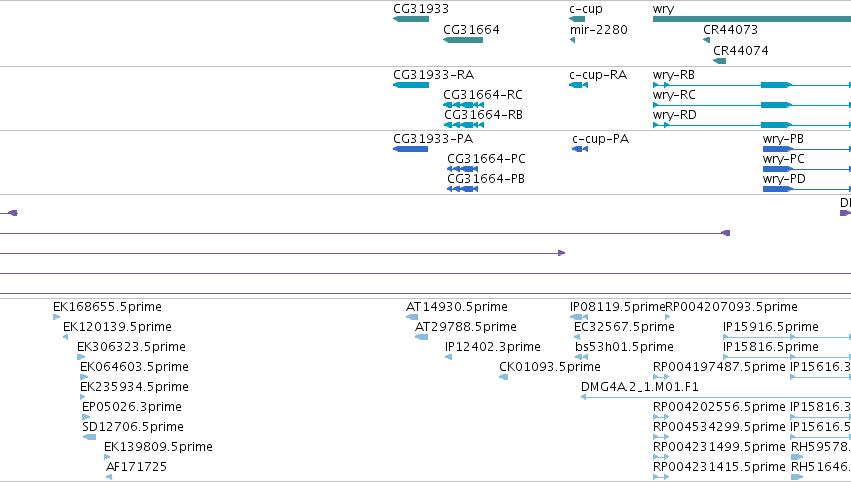Click the EK120139.5prime EST label
The height and width of the screenshot is (482, 851).
[117, 327]
